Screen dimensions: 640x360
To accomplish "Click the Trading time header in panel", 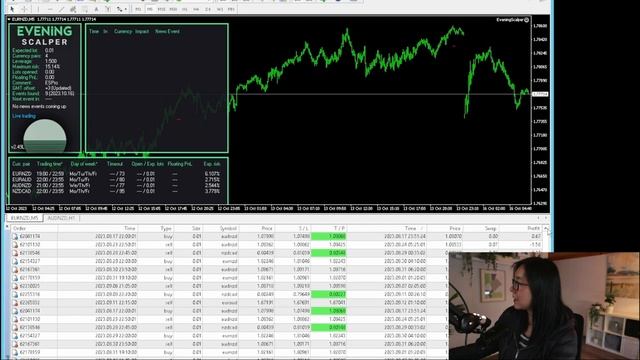I will tap(49, 164).
